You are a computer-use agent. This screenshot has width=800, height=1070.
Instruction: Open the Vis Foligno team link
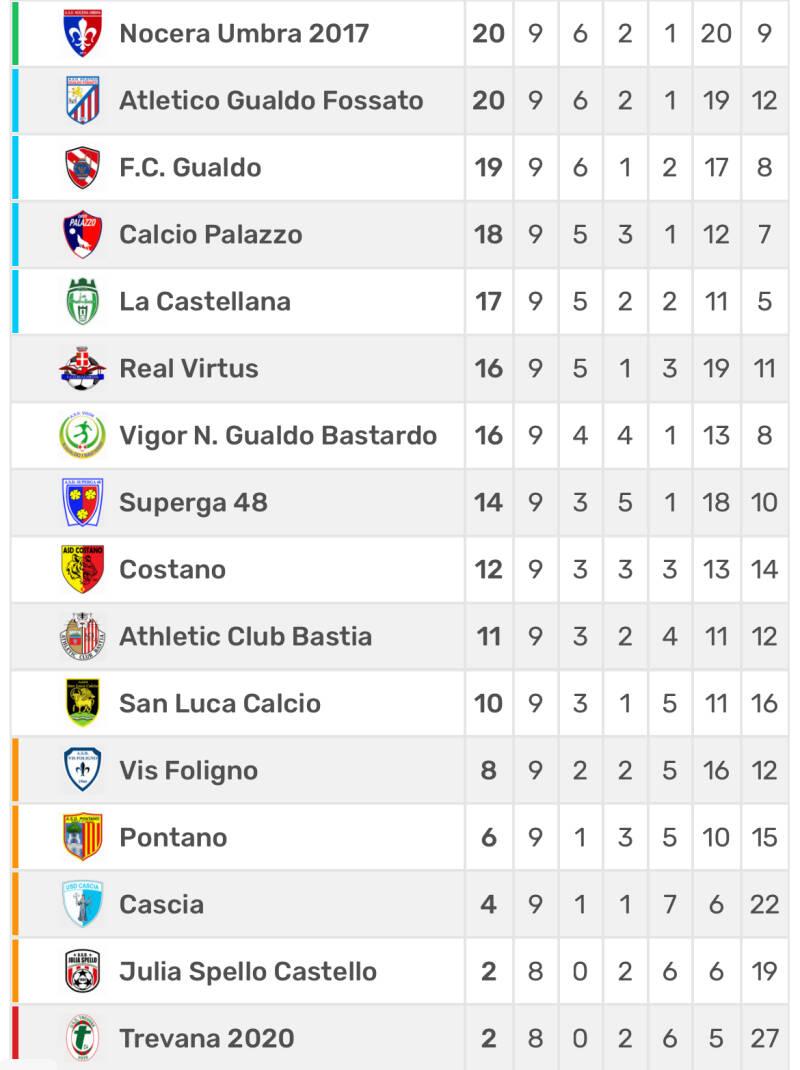(188, 770)
